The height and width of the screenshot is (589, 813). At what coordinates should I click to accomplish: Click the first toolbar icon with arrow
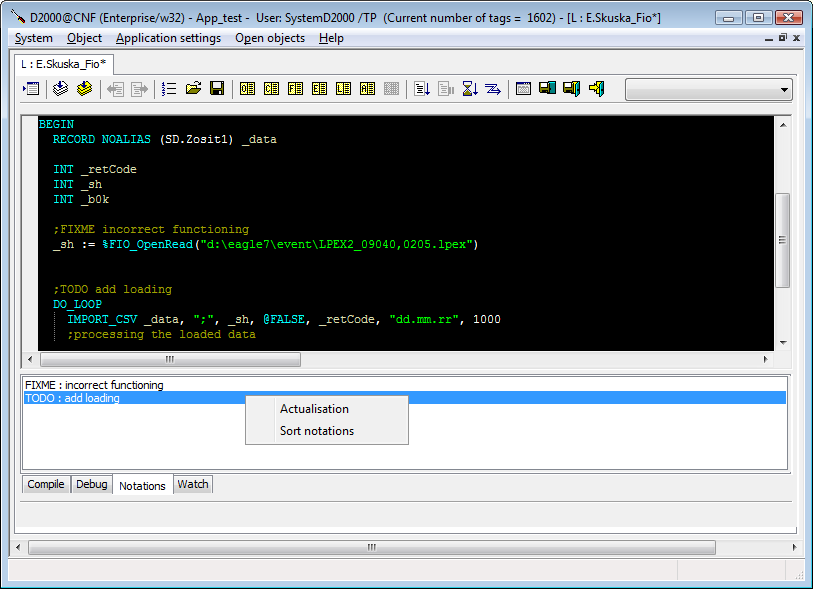(x=31, y=89)
